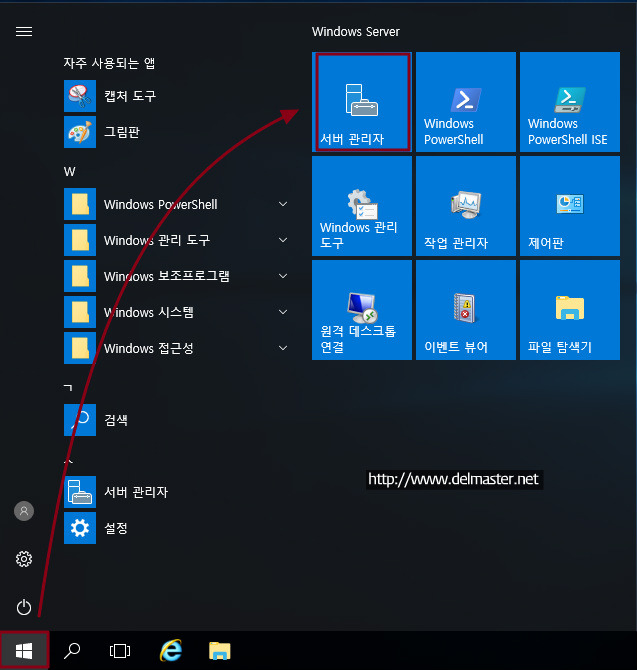Click the ㄱ letter section header
637x670 pixels.
coord(68,388)
